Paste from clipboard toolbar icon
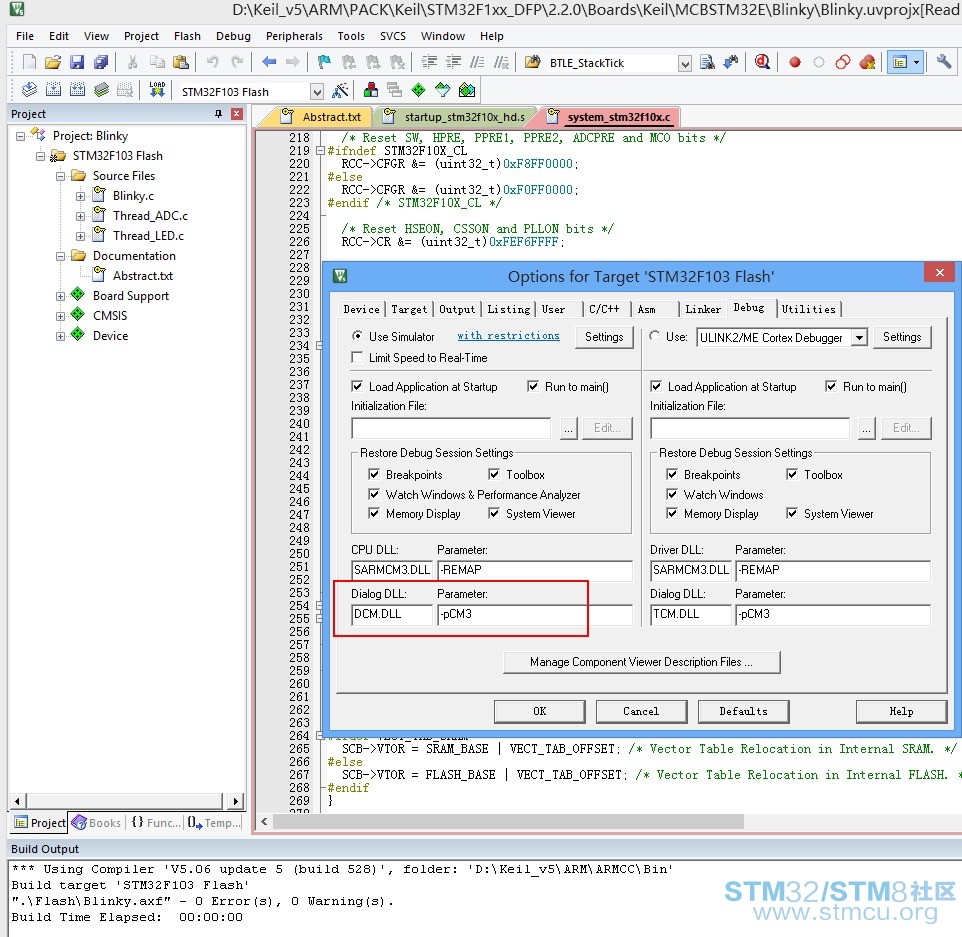Viewport: 962px width, 937px height. coord(180,62)
